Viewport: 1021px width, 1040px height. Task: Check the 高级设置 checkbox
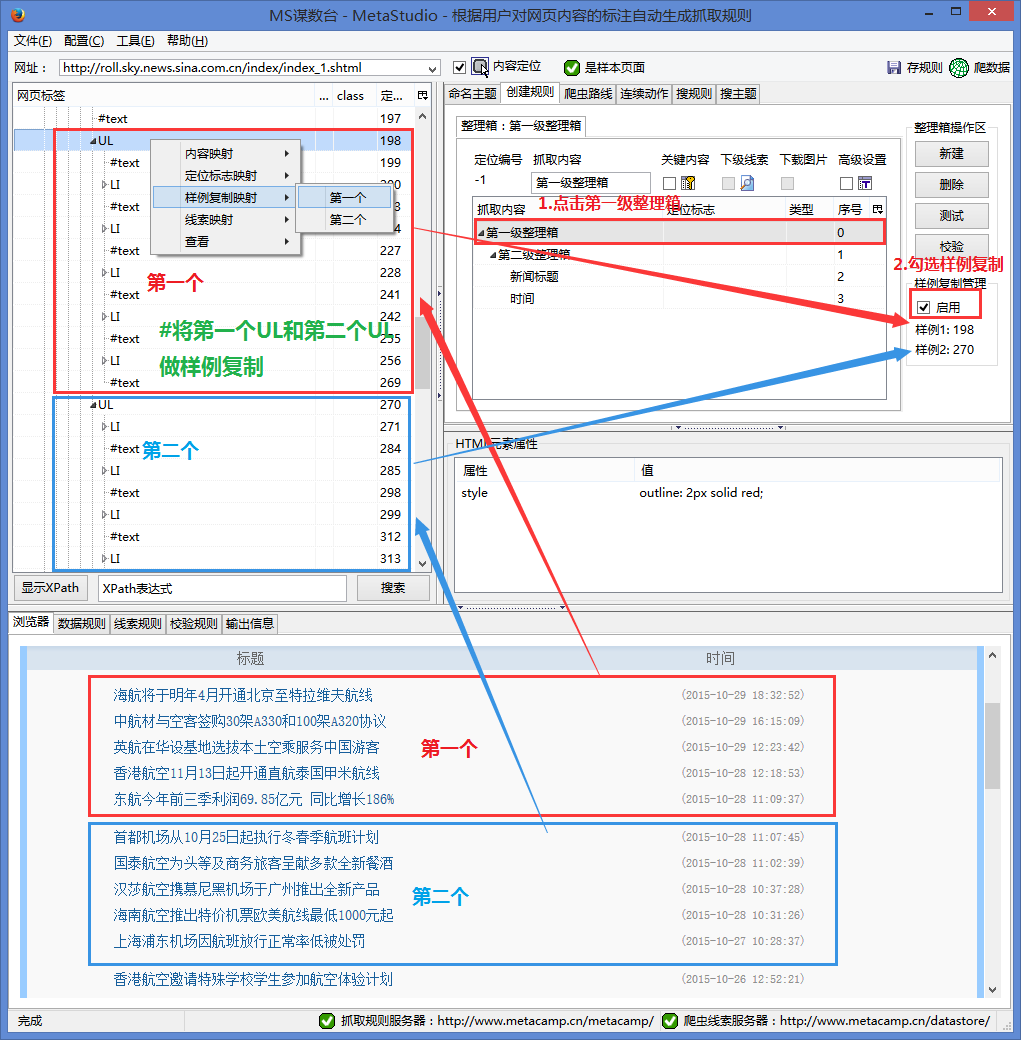(846, 183)
